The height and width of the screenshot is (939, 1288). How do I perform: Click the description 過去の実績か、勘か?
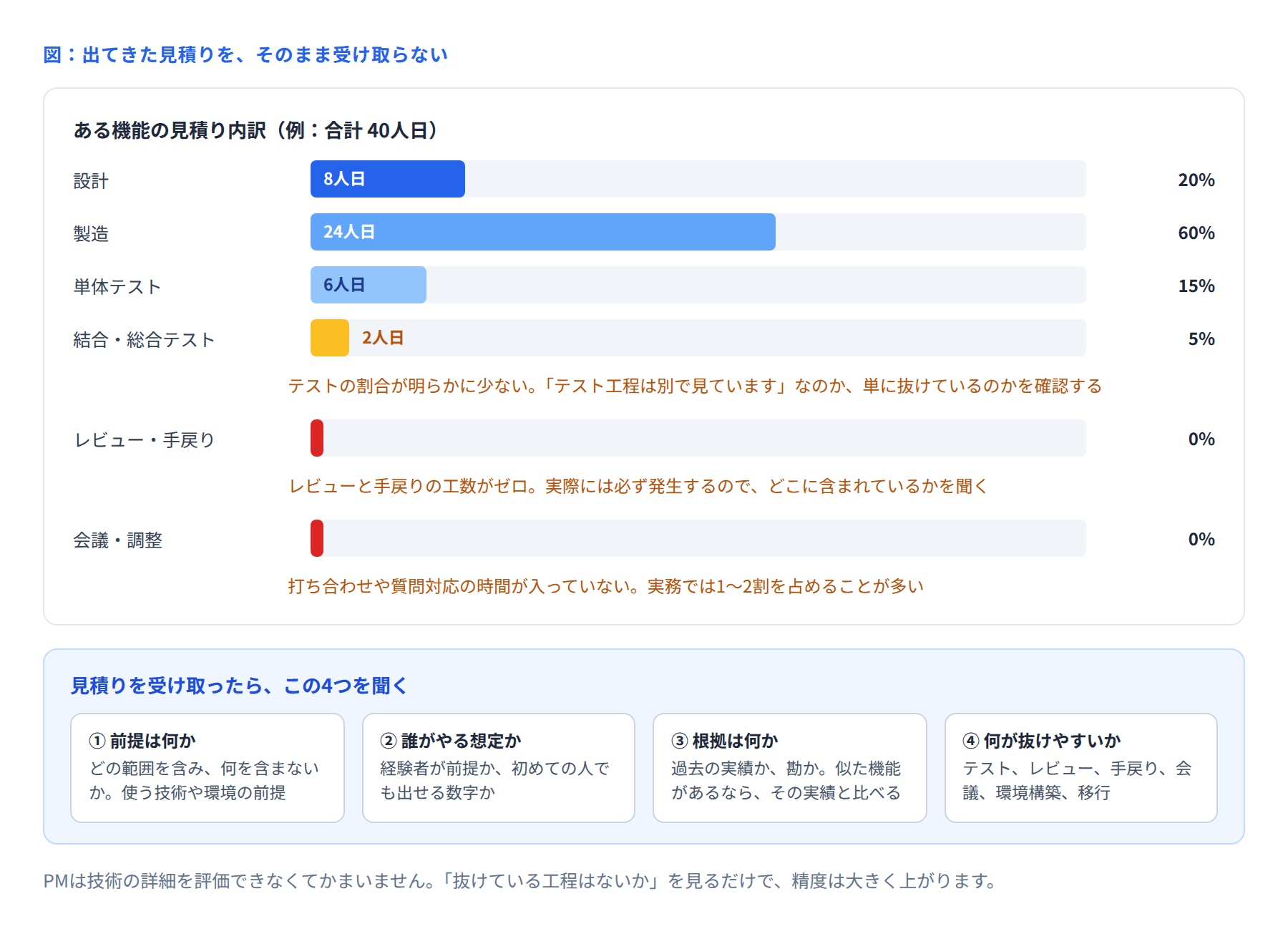click(786, 780)
